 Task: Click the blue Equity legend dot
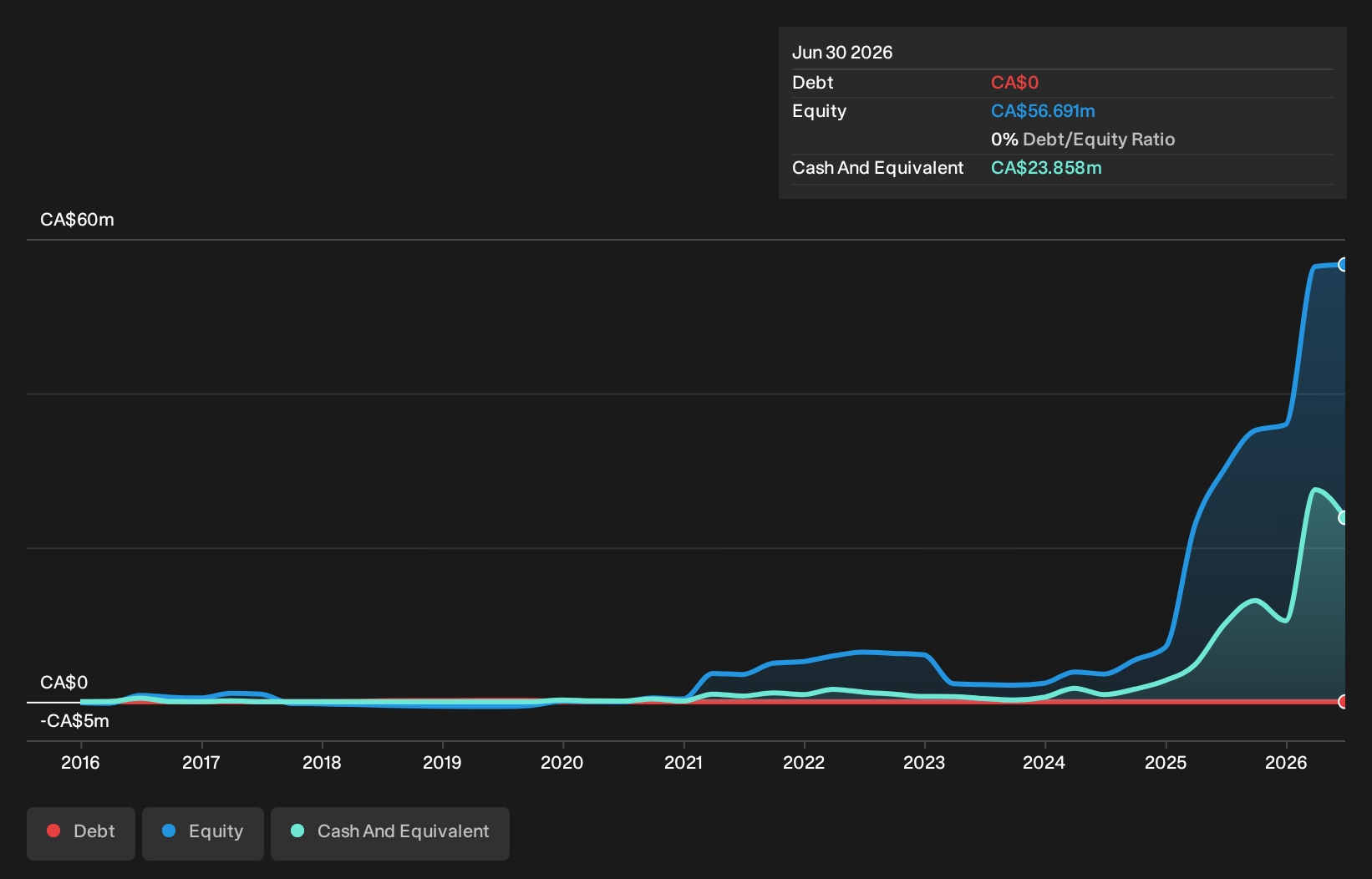tap(169, 831)
